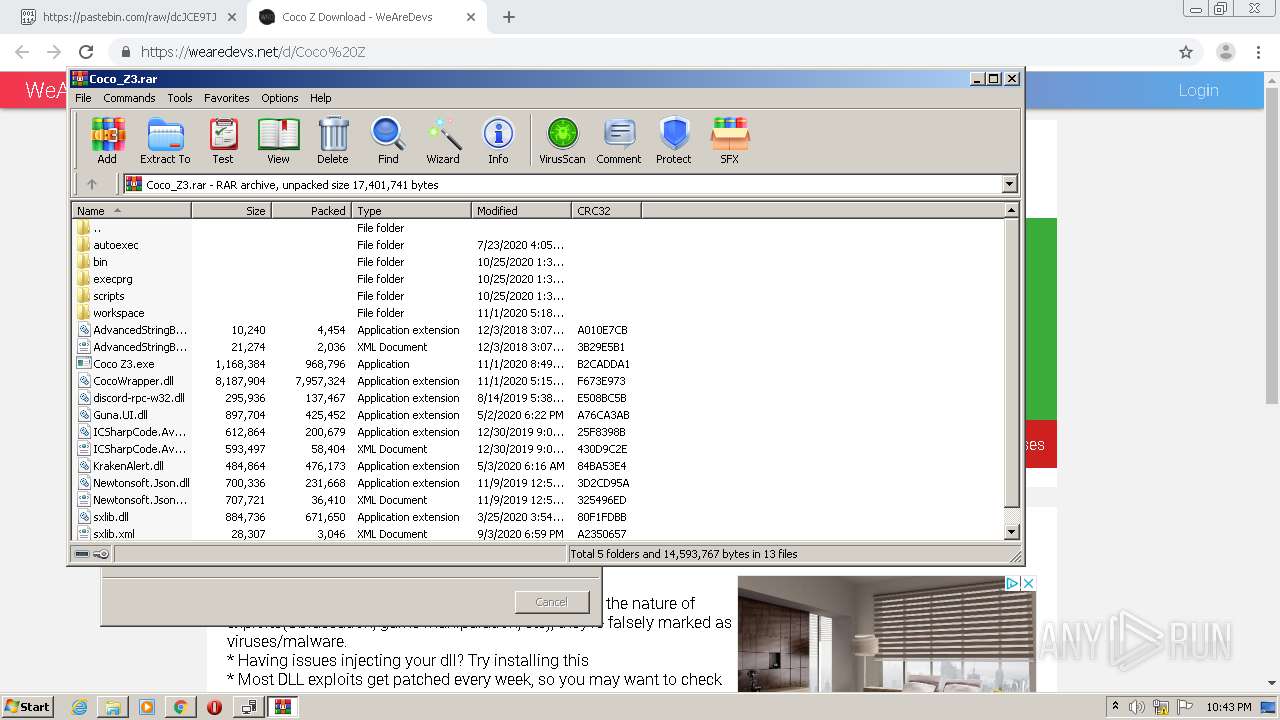Click the View file icon
The height and width of the screenshot is (720, 1280).
coord(278,140)
